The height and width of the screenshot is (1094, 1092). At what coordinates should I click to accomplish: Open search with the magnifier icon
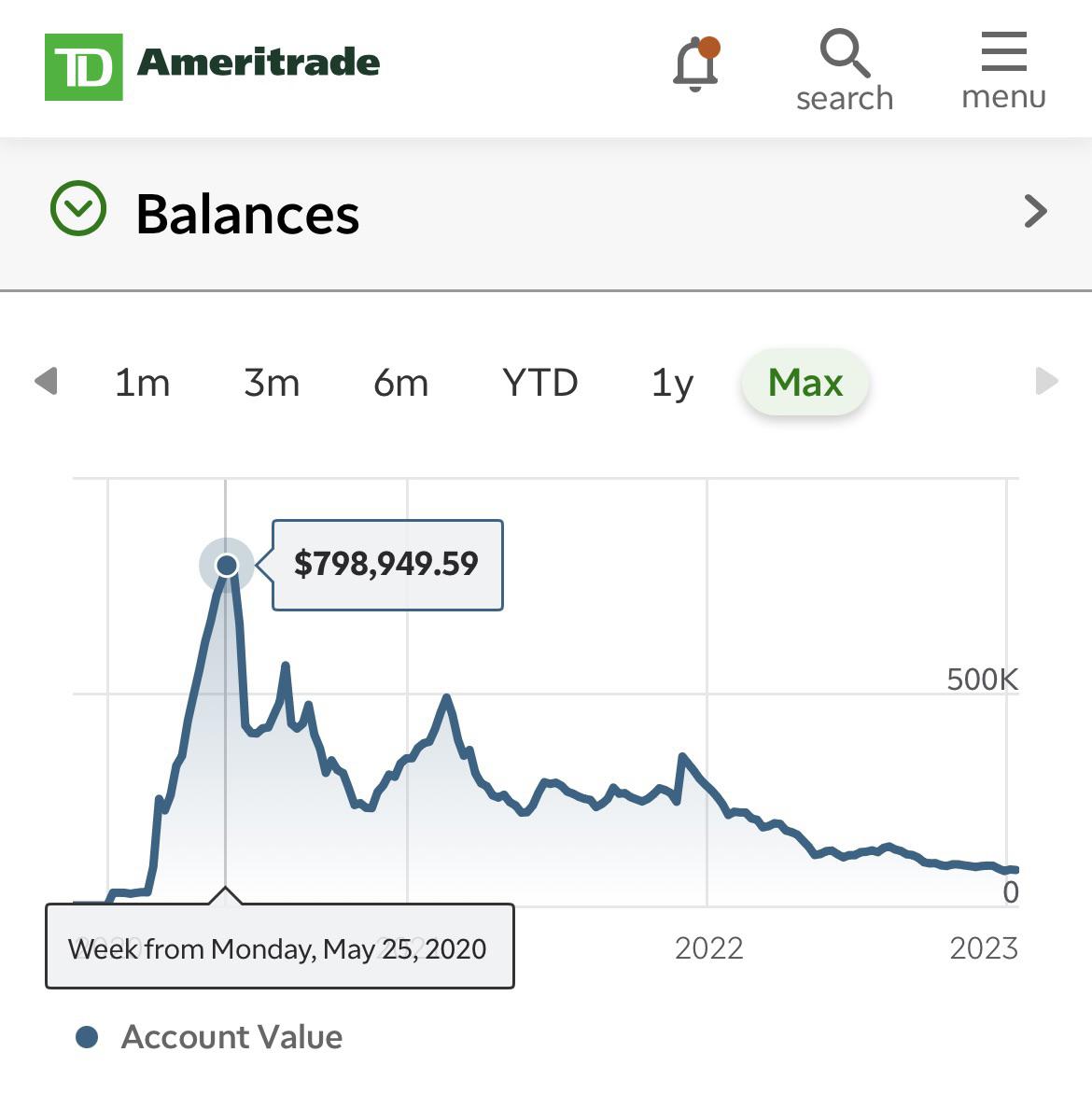[x=845, y=71]
